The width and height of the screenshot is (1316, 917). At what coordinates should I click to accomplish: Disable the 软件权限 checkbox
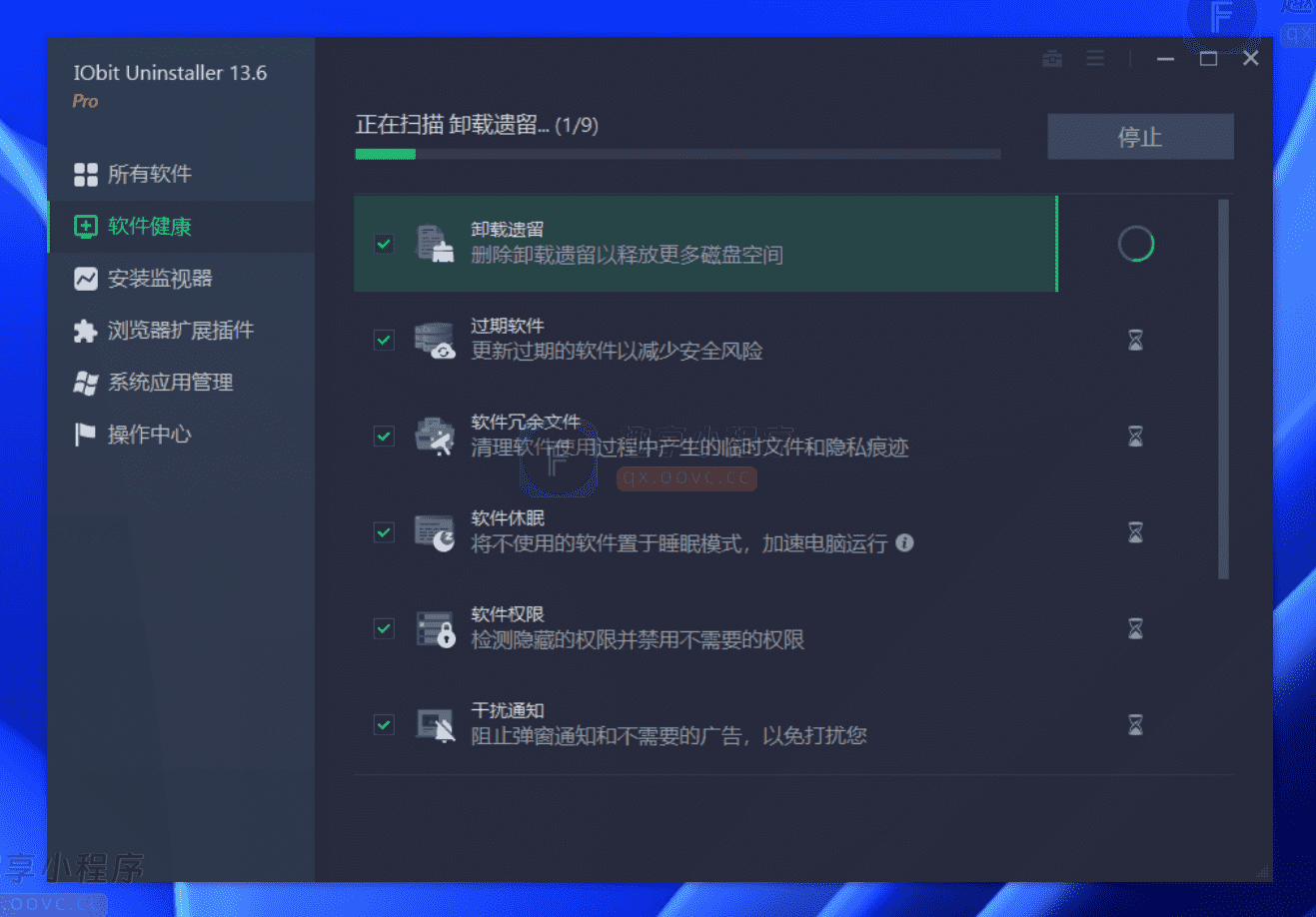pos(384,628)
